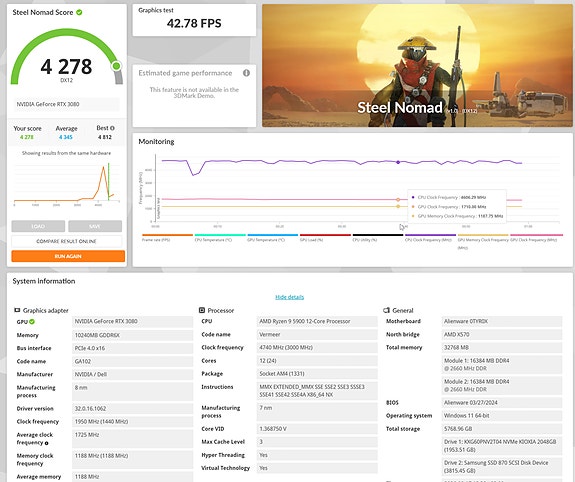The width and height of the screenshot is (575, 482).
Task: Click the Driver version value 32.0.16.1062
Action: (x=132, y=409)
